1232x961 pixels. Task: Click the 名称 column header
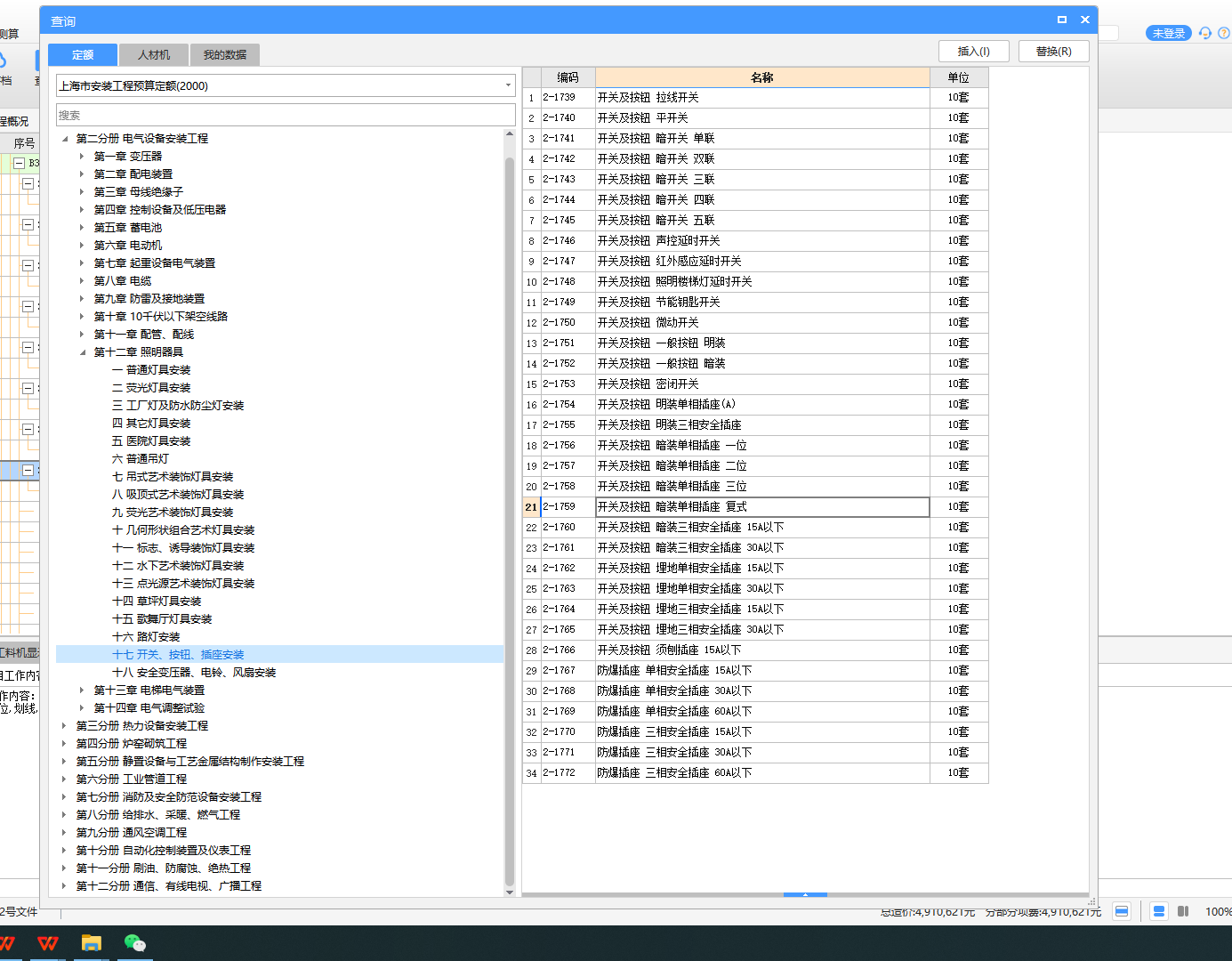click(x=762, y=77)
